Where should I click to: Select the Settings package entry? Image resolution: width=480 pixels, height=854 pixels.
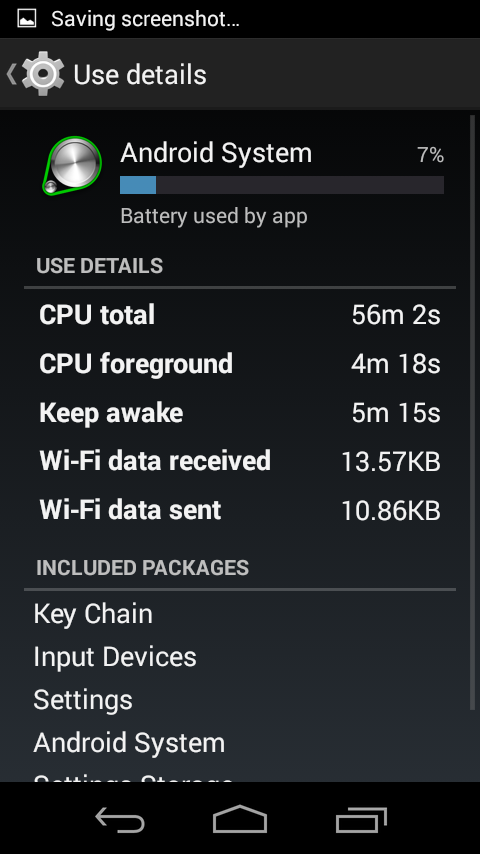(x=83, y=700)
